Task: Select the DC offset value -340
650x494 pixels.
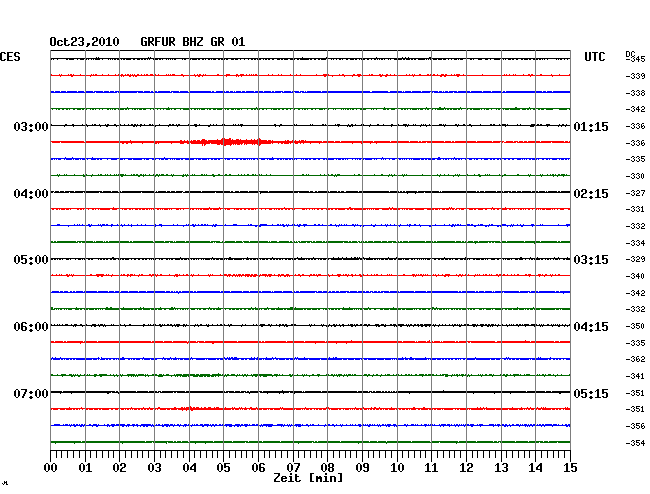Action: click(x=635, y=276)
